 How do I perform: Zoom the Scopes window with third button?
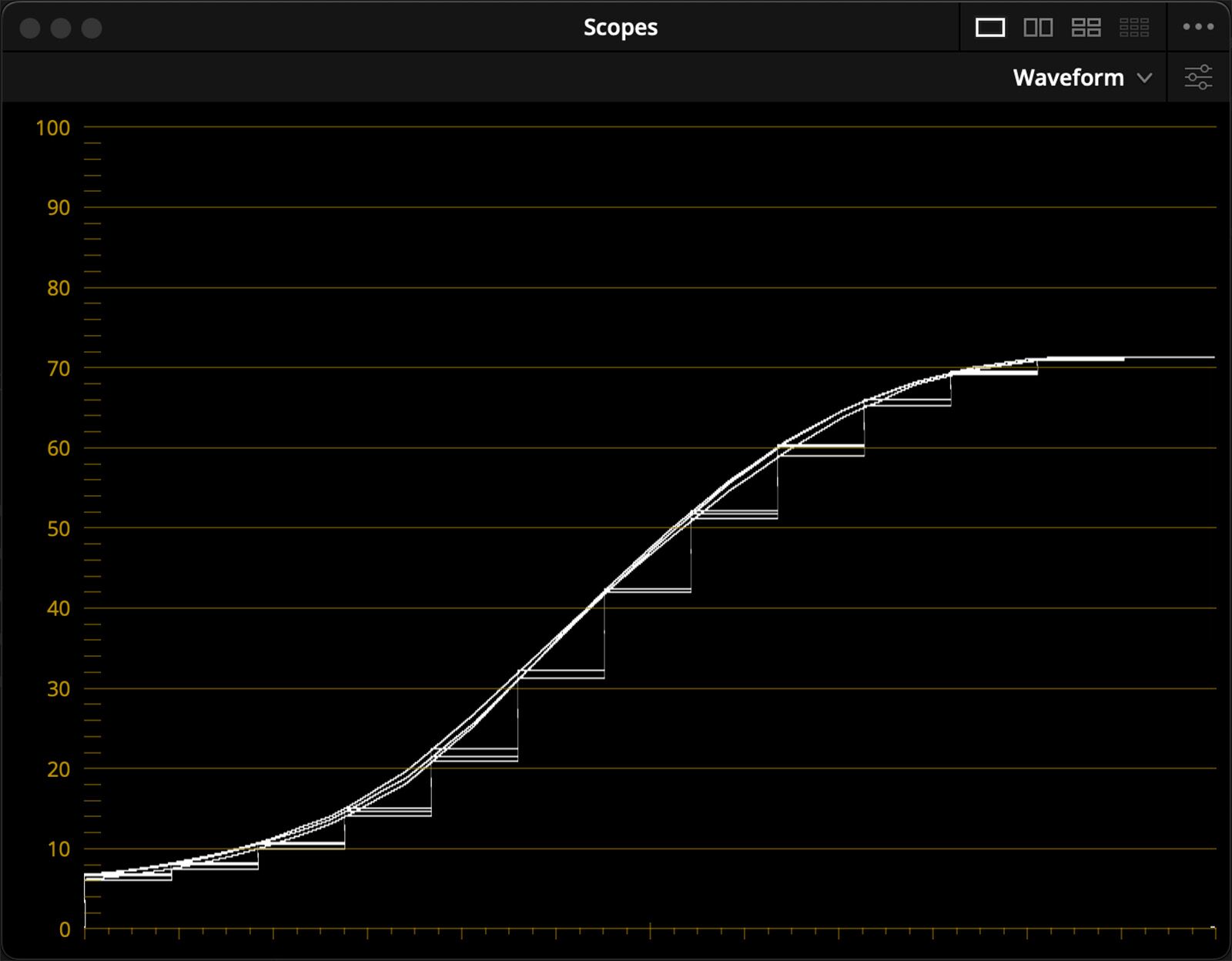point(92,28)
